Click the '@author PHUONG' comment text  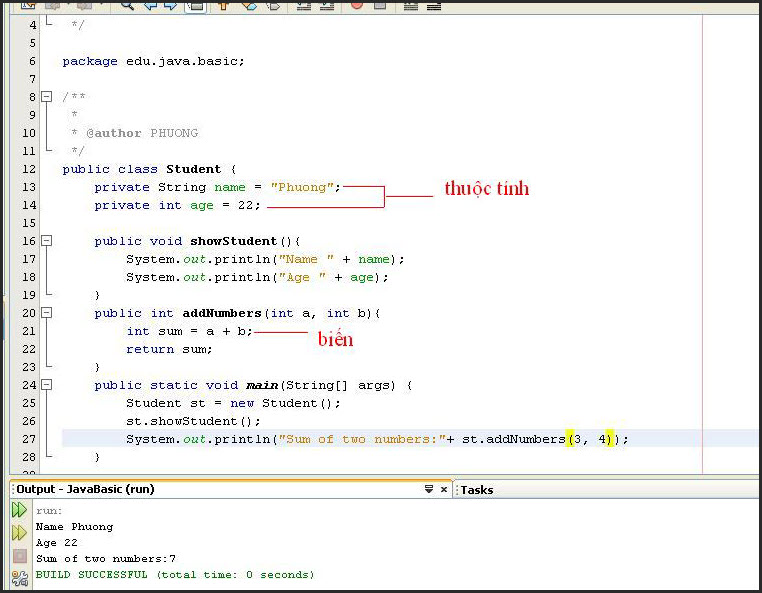pyautogui.click(x=142, y=133)
